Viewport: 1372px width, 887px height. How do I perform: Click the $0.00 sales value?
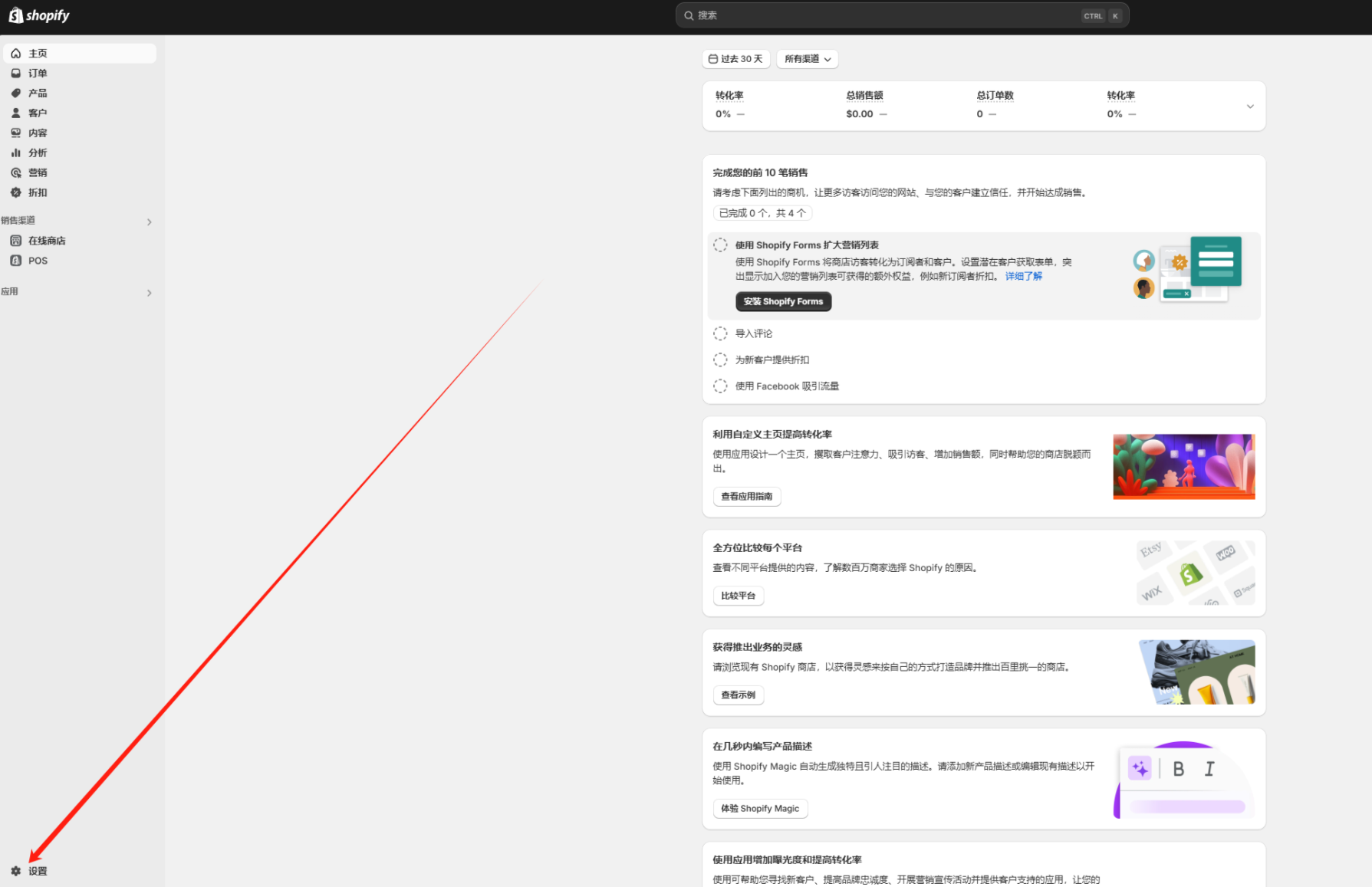(x=859, y=114)
